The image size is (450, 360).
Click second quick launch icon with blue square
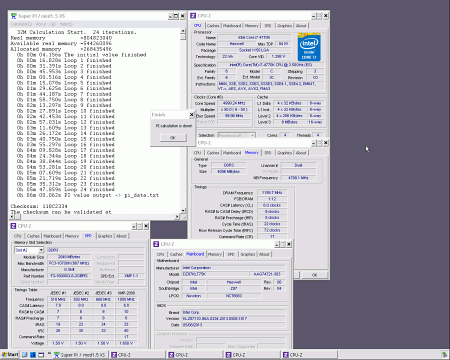(33, 355)
